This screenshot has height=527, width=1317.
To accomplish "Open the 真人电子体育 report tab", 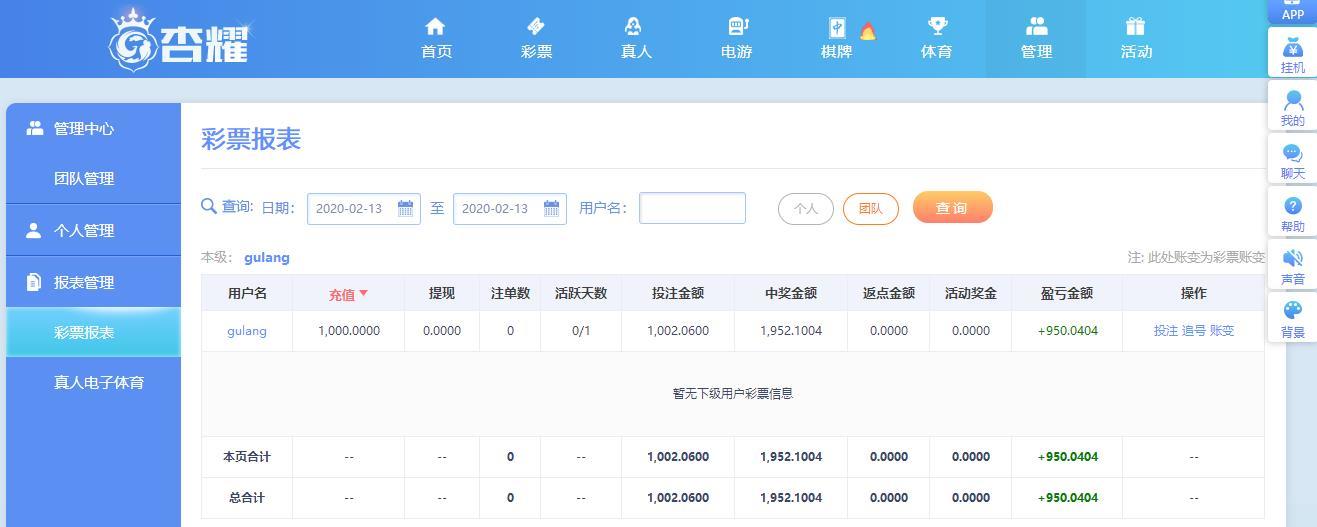I will click(98, 382).
